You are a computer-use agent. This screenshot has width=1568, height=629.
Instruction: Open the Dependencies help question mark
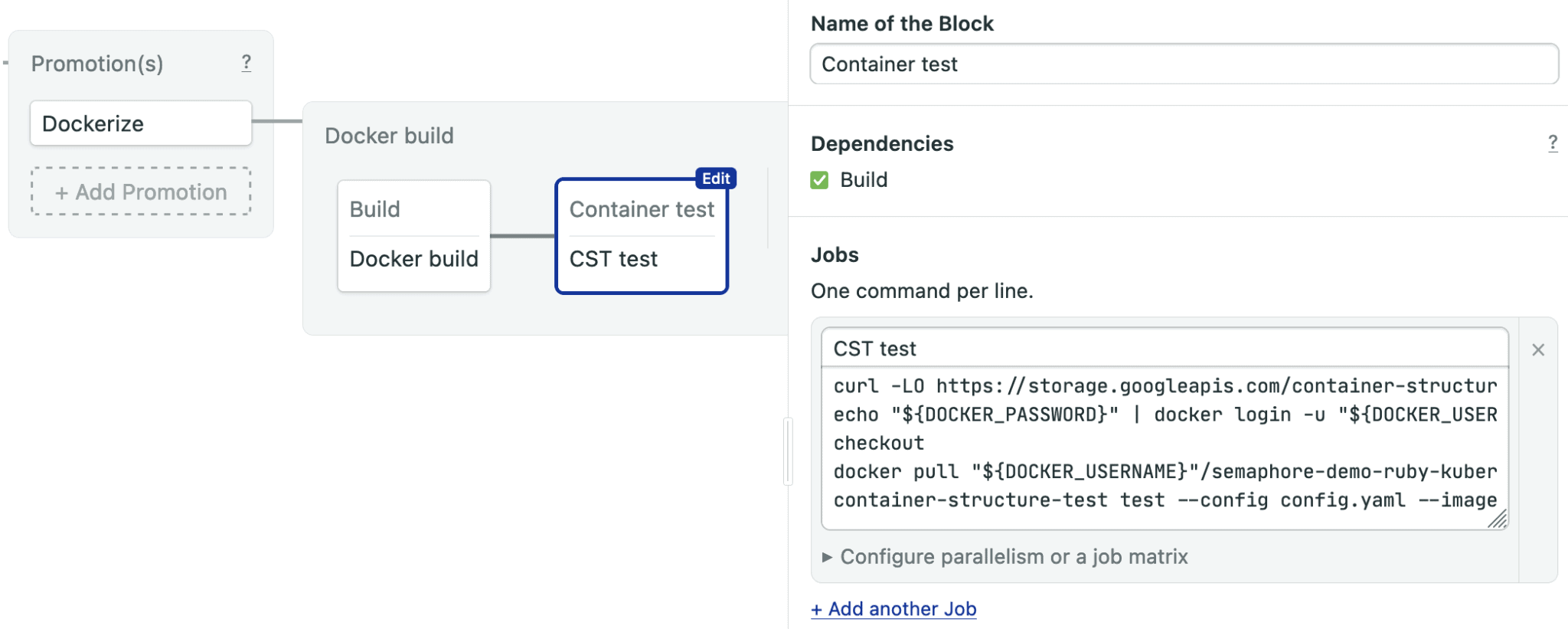1552,143
